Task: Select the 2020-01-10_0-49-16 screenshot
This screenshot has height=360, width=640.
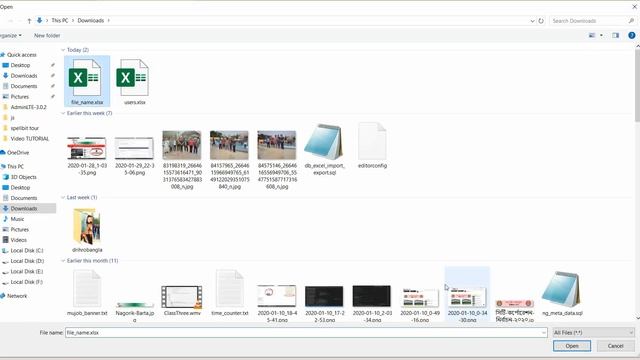Action: click(x=420, y=304)
